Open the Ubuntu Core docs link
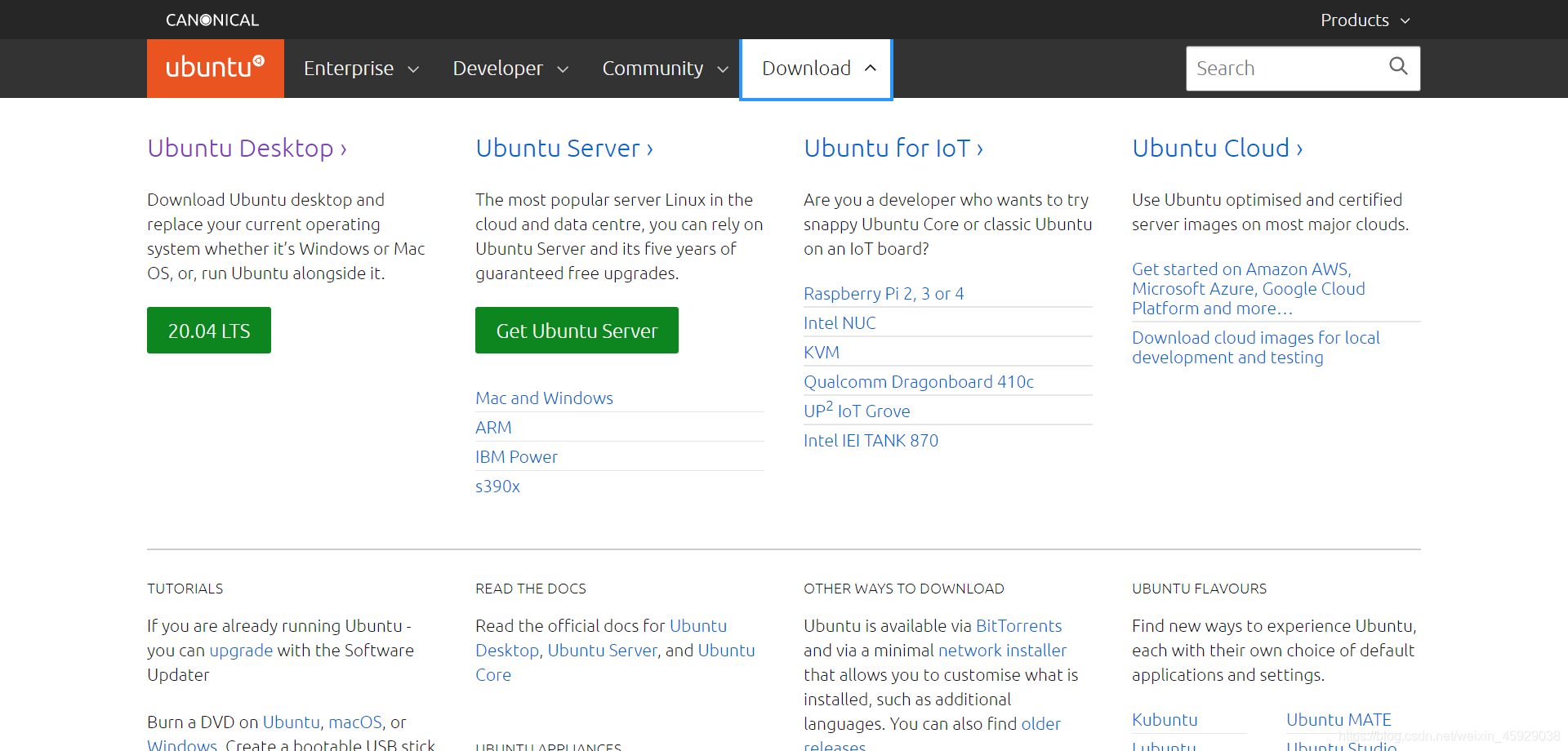This screenshot has height=751, width=1568. pyautogui.click(x=616, y=663)
